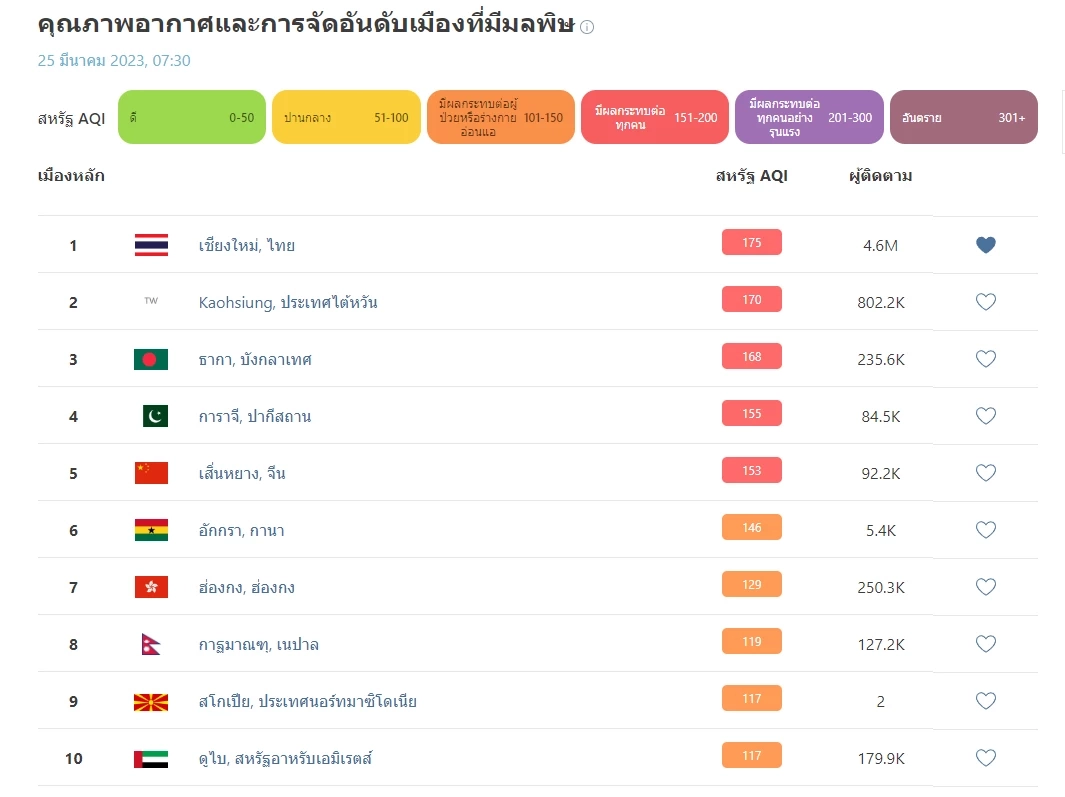Image resolution: width=1065 pixels, height=797 pixels.
Task: Open the Dubai city ranking link
Action: tap(288, 757)
